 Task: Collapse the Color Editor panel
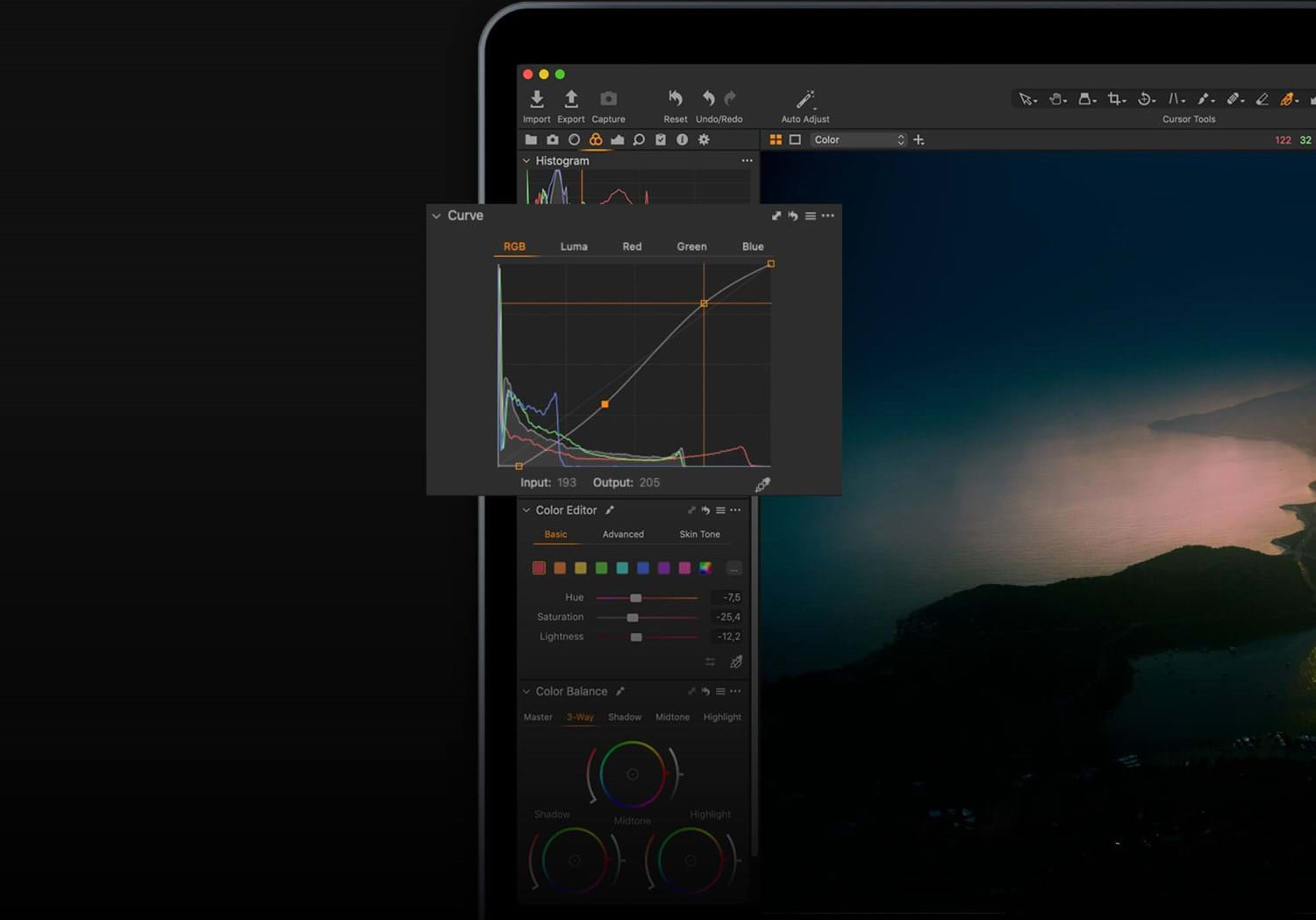click(526, 510)
